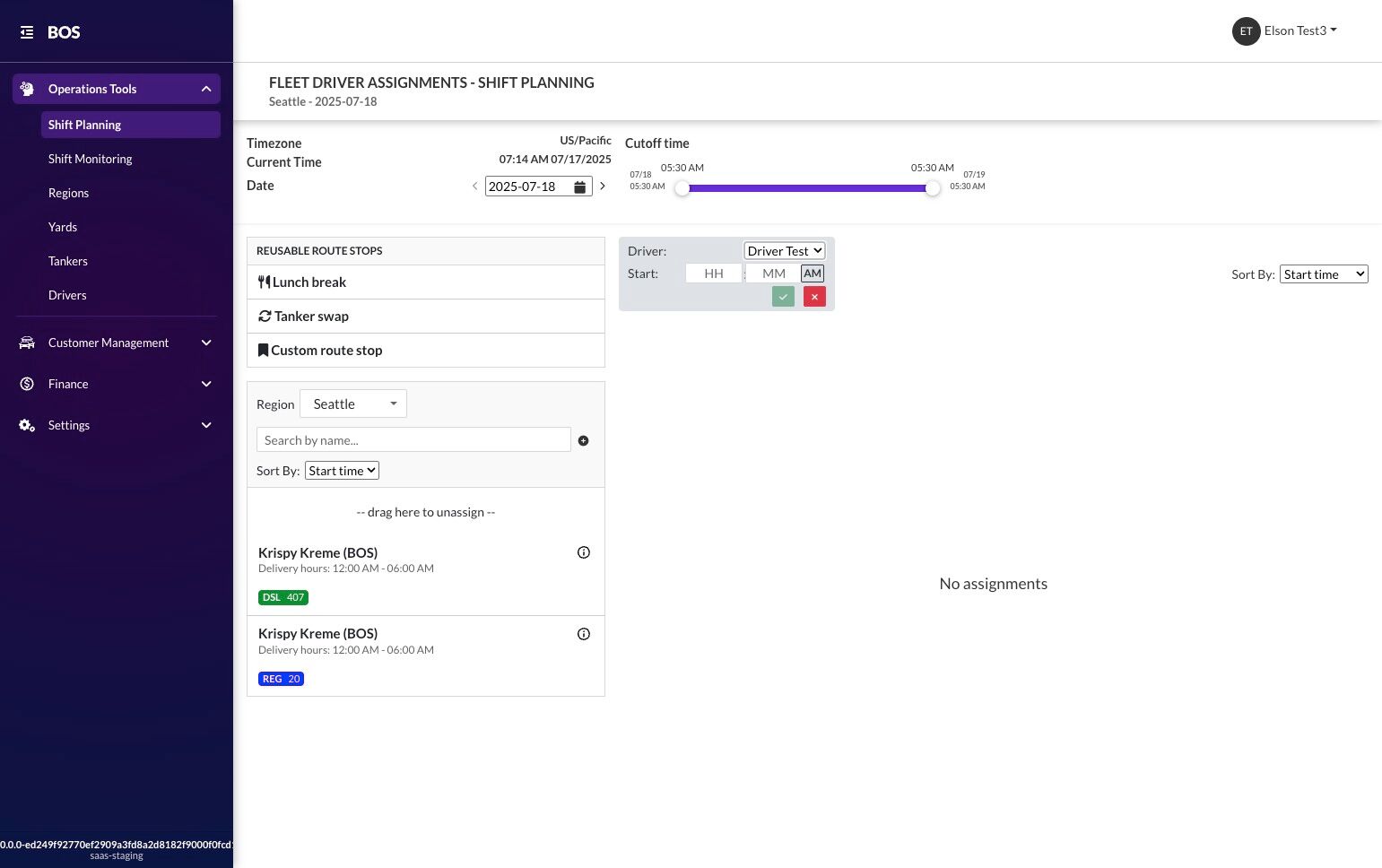This screenshot has height=868, width=1382.
Task: Show info for Krispy Kreme REG order
Action: [x=584, y=634]
